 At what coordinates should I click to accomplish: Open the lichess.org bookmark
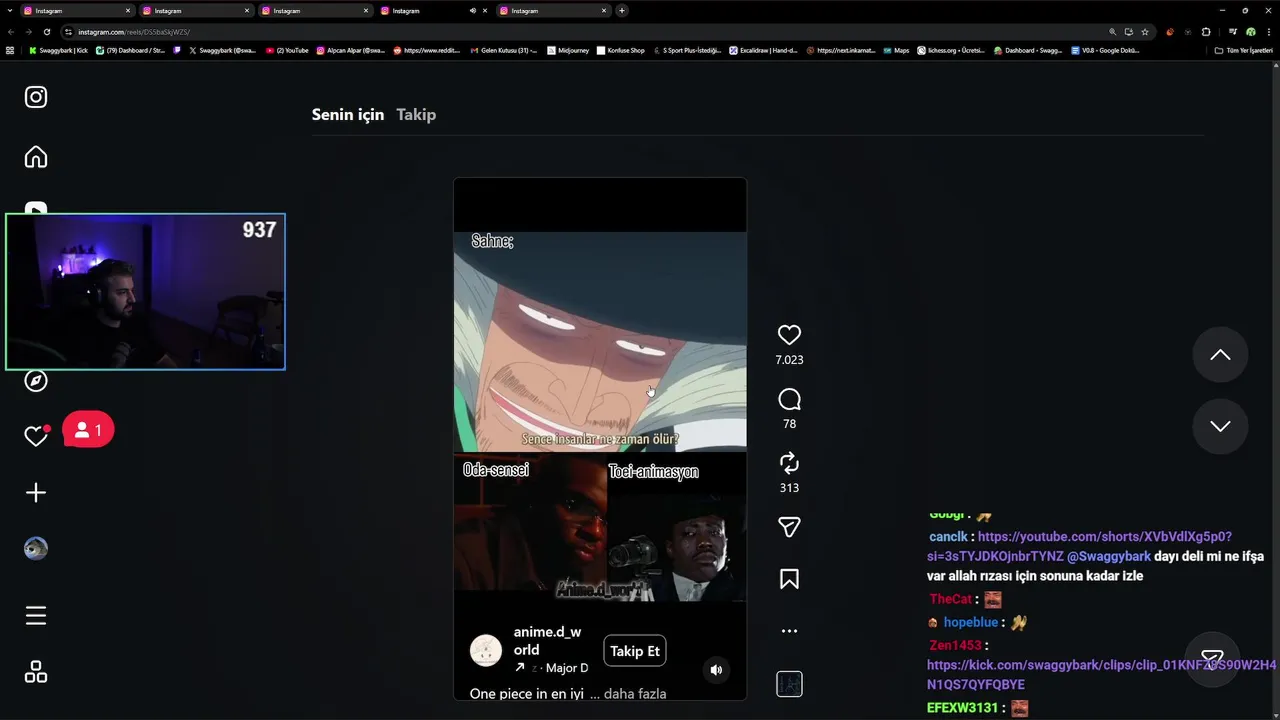(x=951, y=50)
